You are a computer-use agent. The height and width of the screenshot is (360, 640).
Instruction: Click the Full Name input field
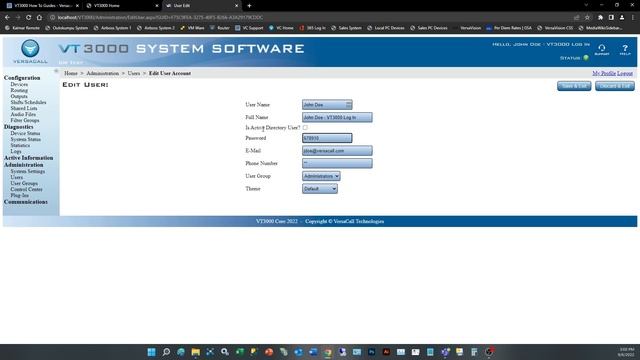click(337, 118)
